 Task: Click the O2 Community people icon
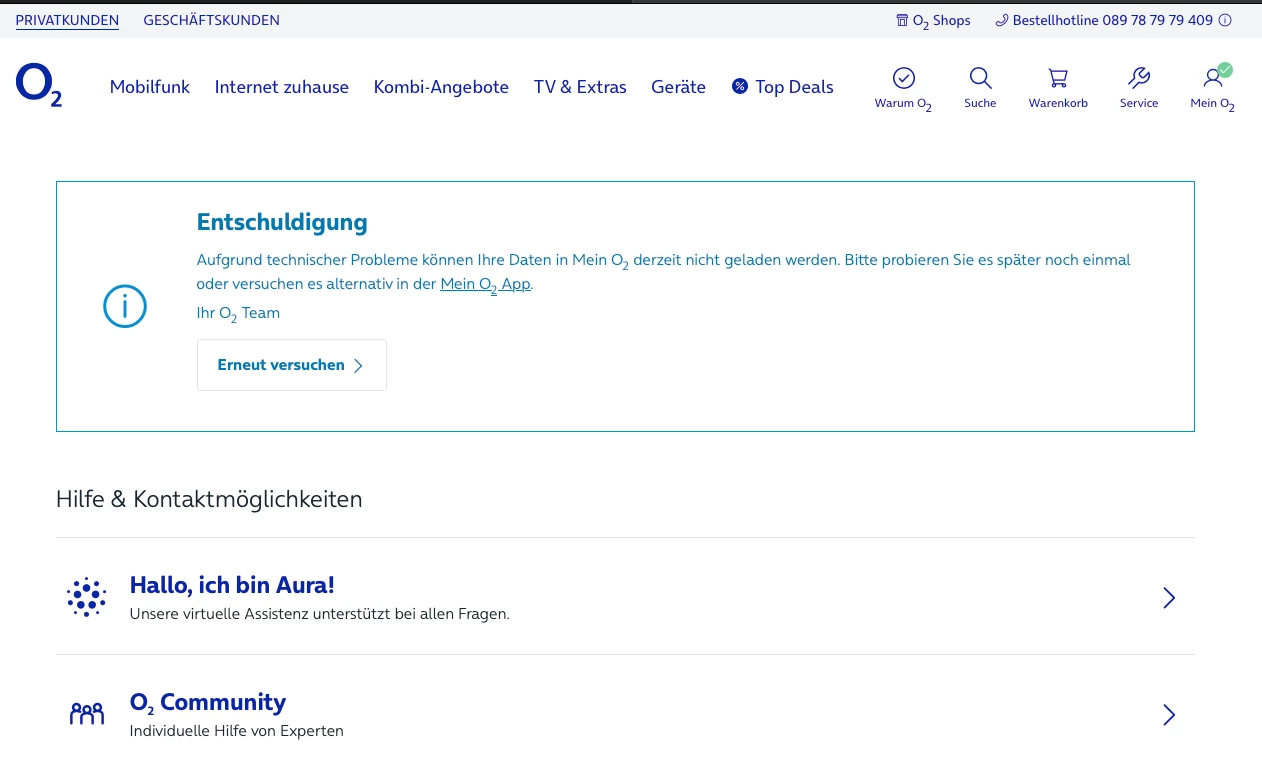(x=86, y=714)
